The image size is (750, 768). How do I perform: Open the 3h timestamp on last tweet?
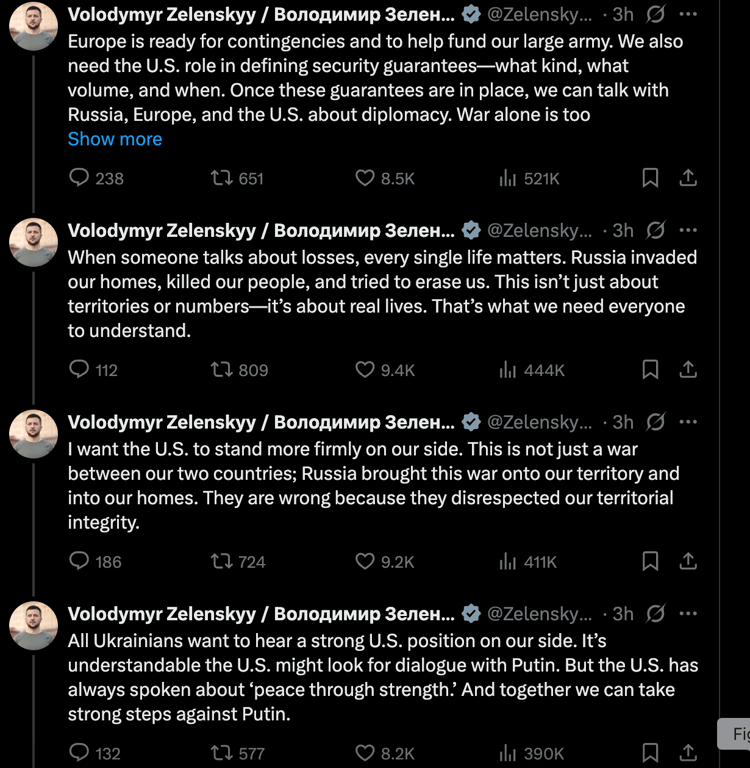[623, 613]
